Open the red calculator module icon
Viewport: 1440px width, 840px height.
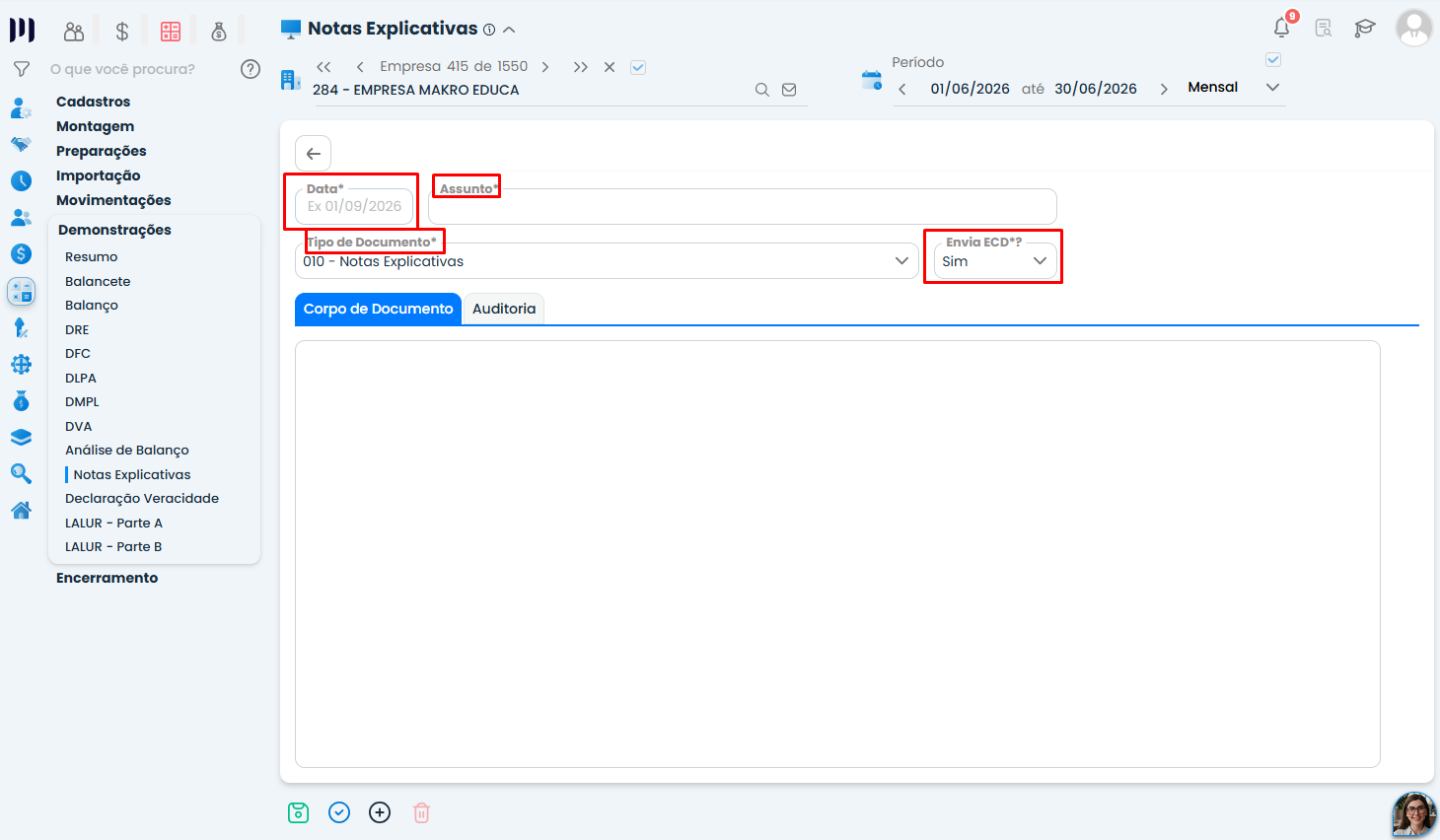(171, 32)
